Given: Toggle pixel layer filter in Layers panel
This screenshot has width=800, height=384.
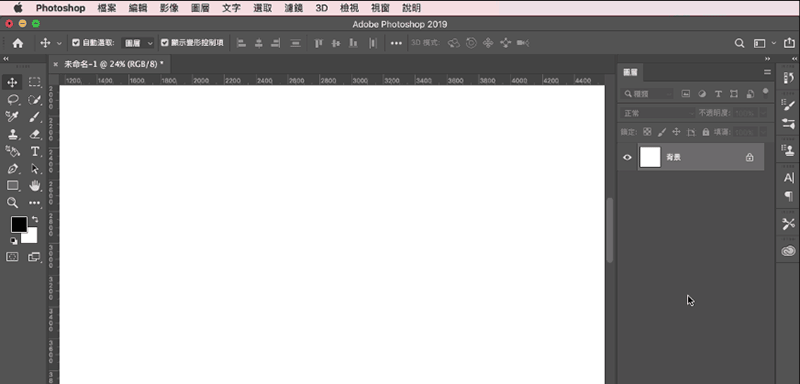Looking at the screenshot, I should [x=686, y=94].
